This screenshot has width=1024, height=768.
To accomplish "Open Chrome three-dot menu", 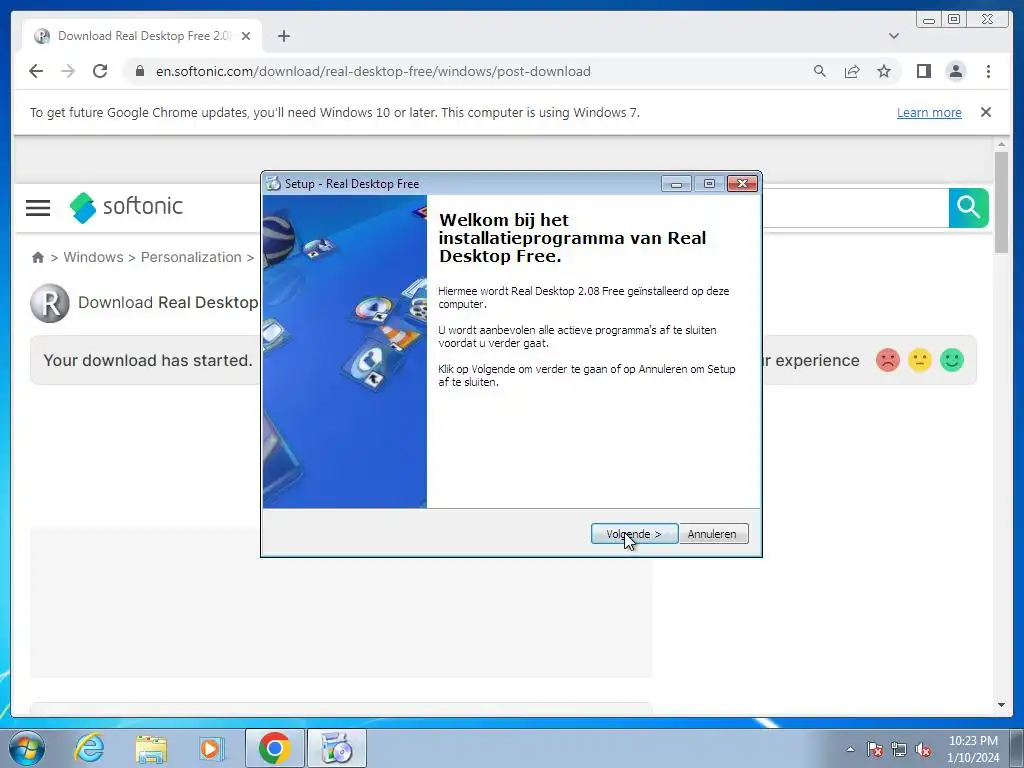I will coord(988,71).
